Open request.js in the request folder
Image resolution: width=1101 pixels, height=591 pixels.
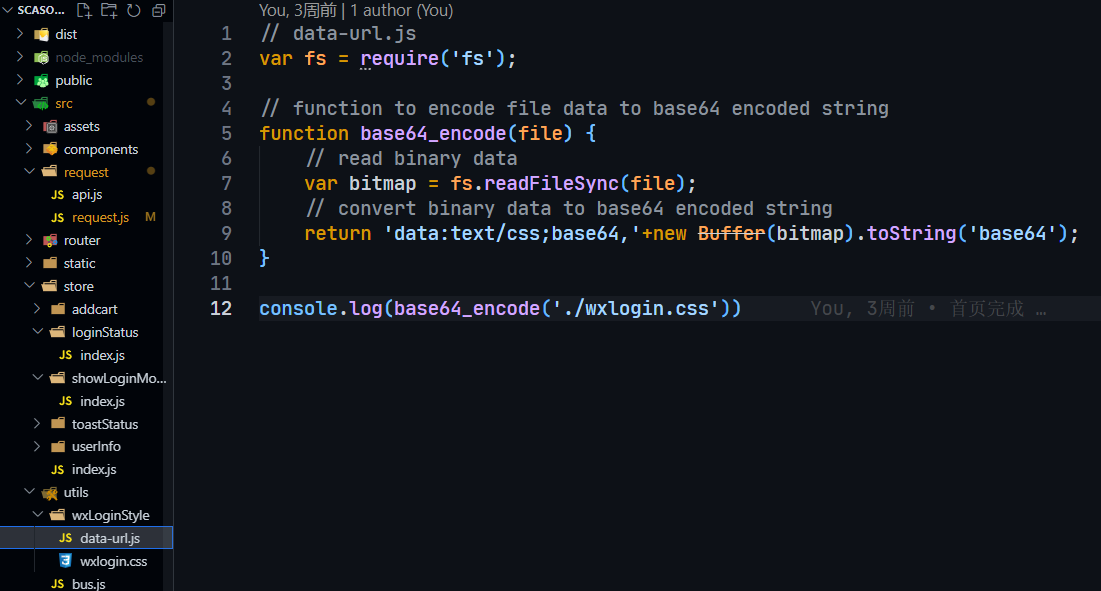[x=100, y=217]
